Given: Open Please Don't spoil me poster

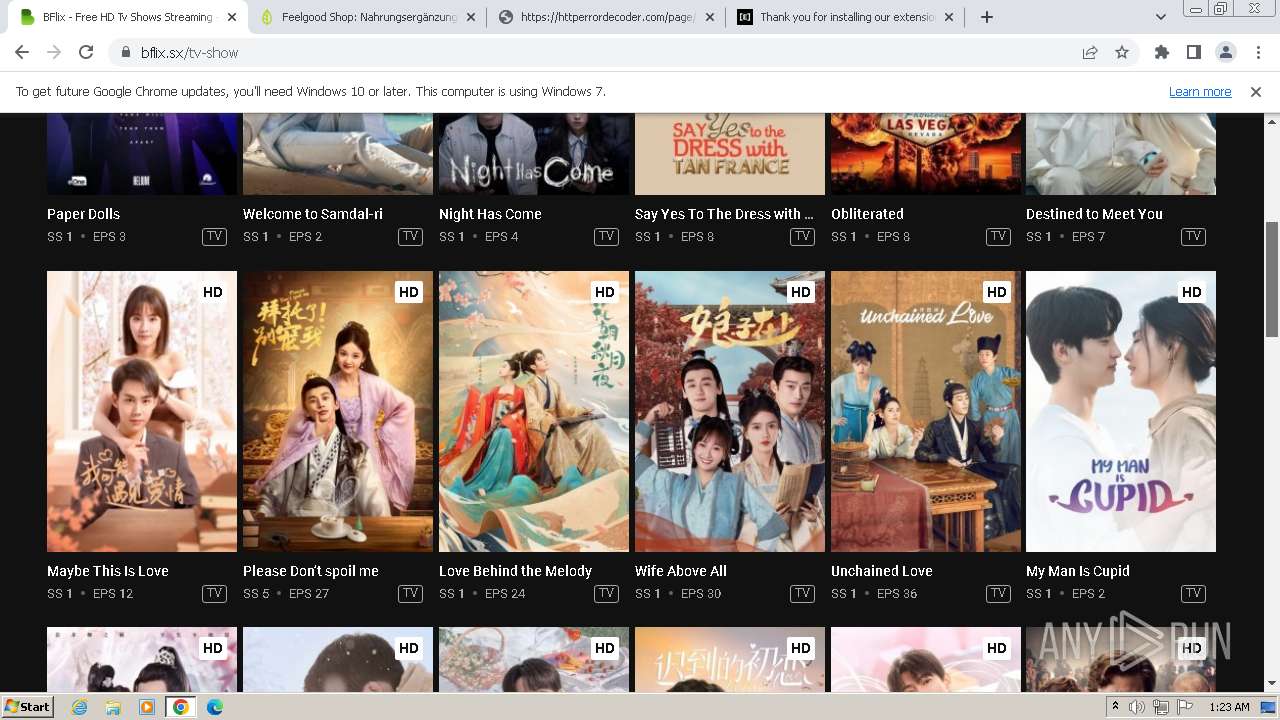Looking at the screenshot, I should [x=338, y=411].
